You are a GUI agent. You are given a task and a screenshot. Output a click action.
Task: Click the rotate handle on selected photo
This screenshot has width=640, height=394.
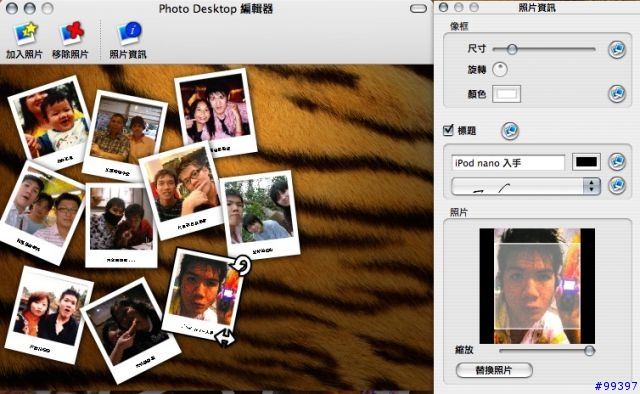(x=242, y=265)
